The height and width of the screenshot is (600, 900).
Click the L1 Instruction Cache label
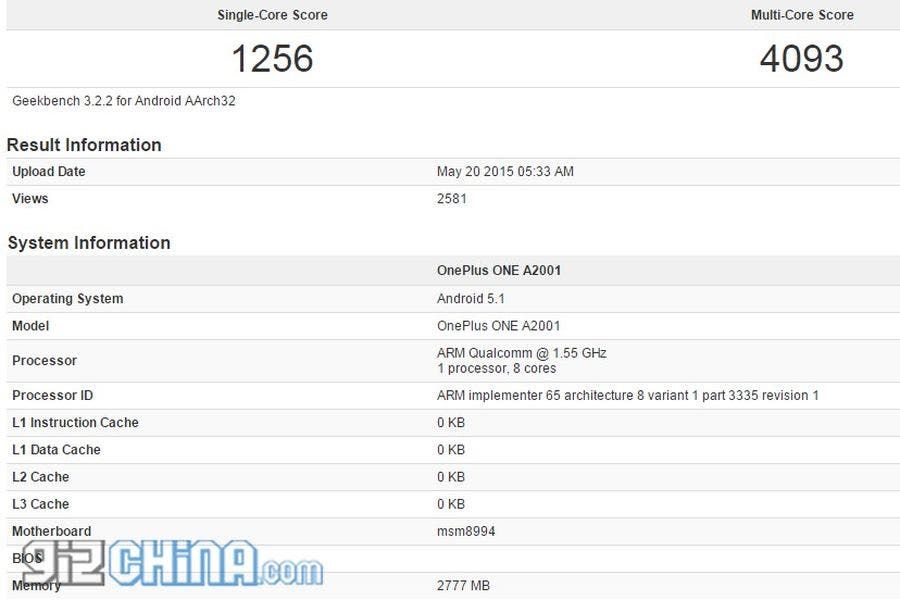click(x=75, y=423)
